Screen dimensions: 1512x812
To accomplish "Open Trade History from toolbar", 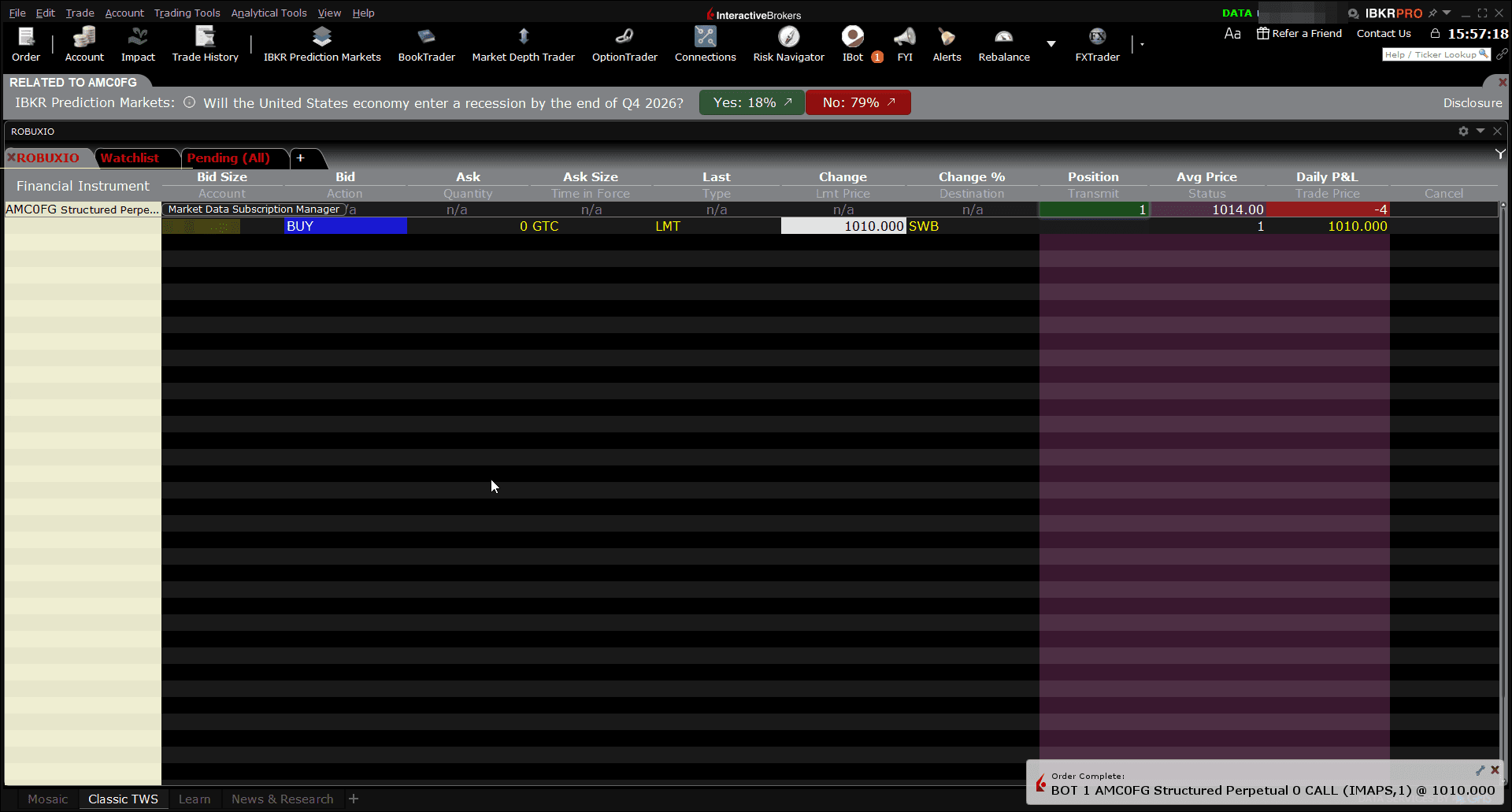I will point(205,44).
